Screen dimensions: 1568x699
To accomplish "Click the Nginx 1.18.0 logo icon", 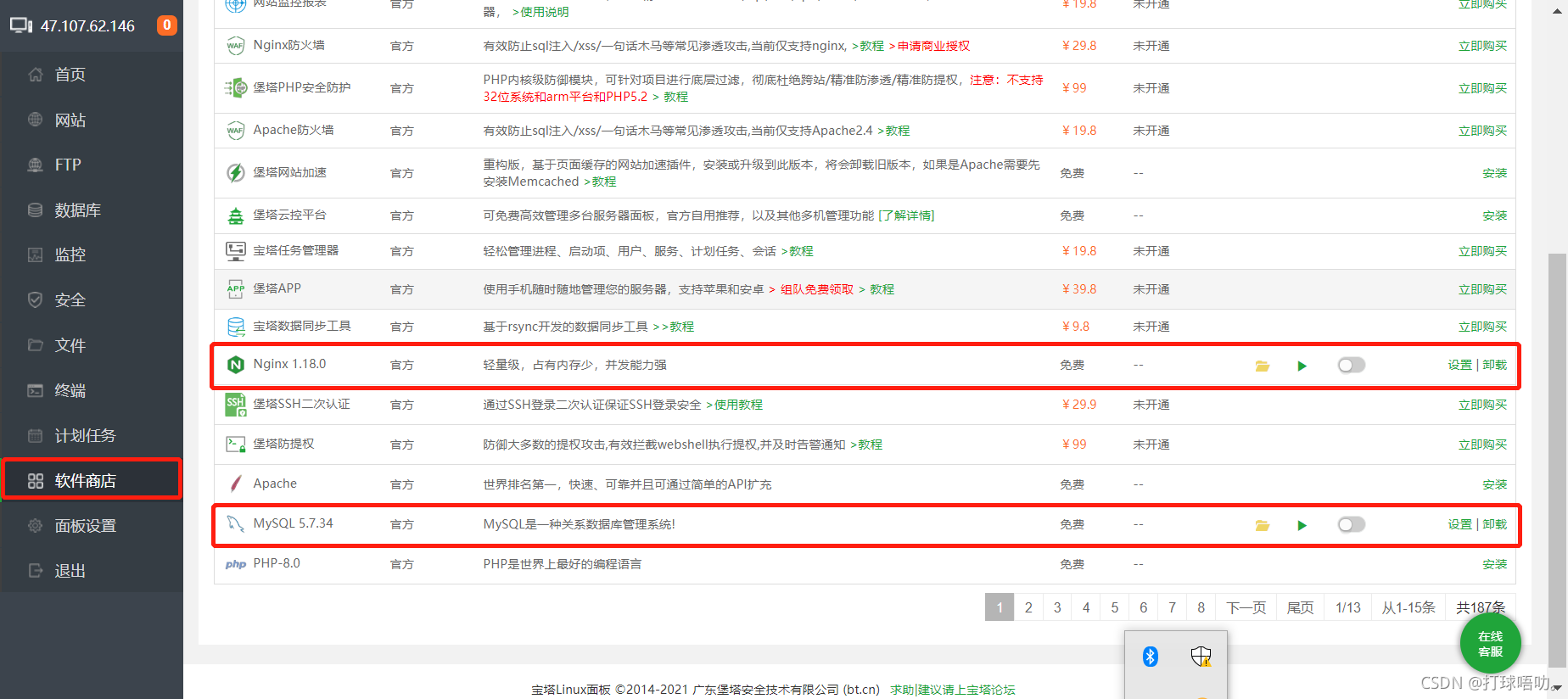I will coord(235,365).
